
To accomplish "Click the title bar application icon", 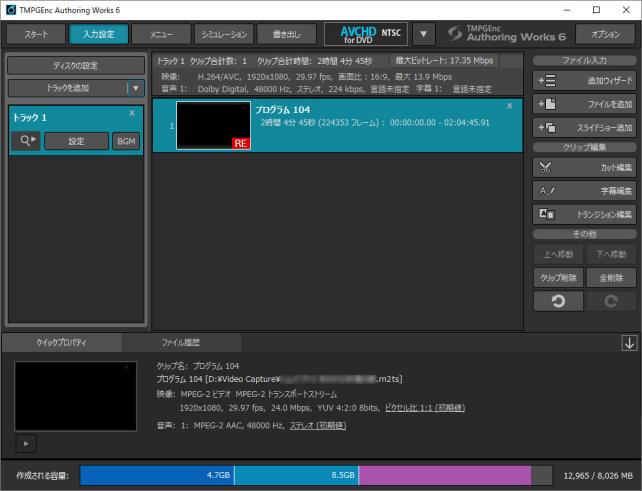I will click(x=11, y=10).
